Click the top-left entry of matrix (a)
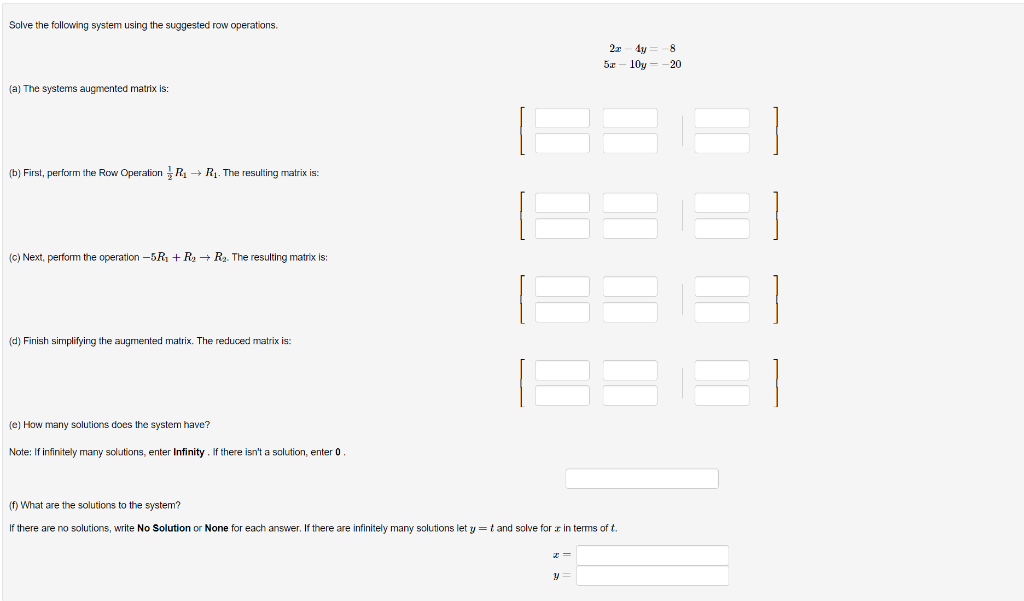Image resolution: width=1024 pixels, height=601 pixels. coord(562,117)
